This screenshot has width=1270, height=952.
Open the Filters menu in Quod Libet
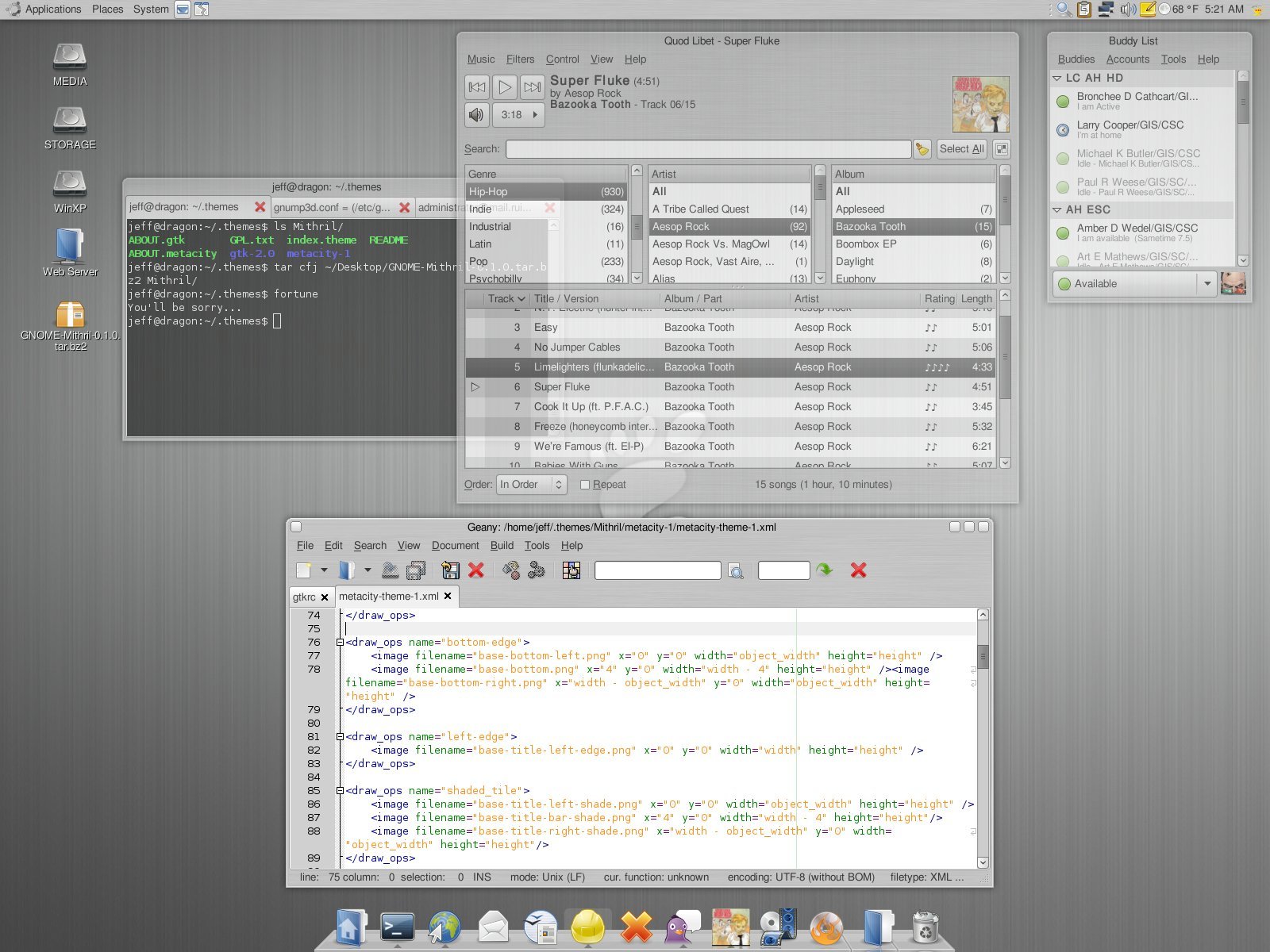tap(520, 59)
